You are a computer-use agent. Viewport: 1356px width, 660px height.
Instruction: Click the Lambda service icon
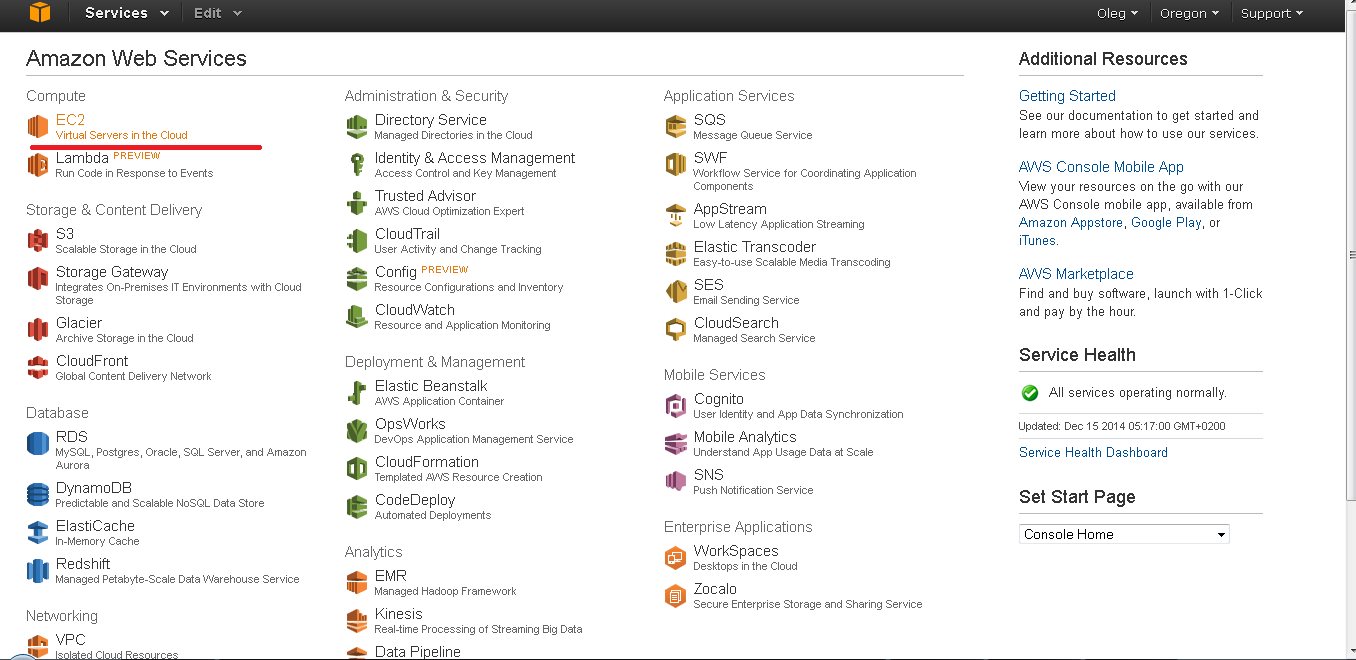coord(37,165)
